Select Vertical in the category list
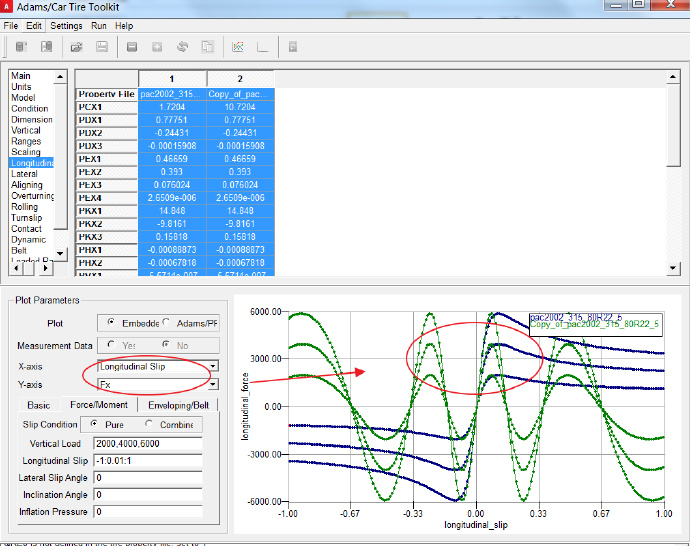Screen dimensions: 690x546 click(x=26, y=130)
